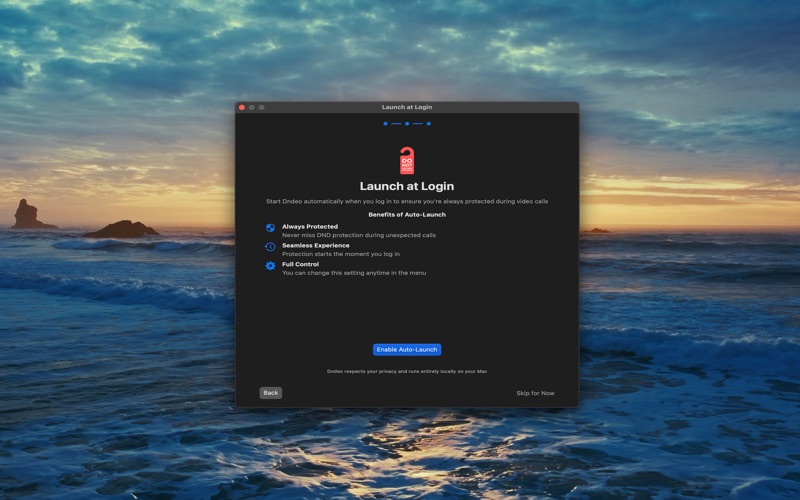This screenshot has width=800, height=500.
Task: Click the Launch at Login heading
Action: click(407, 186)
